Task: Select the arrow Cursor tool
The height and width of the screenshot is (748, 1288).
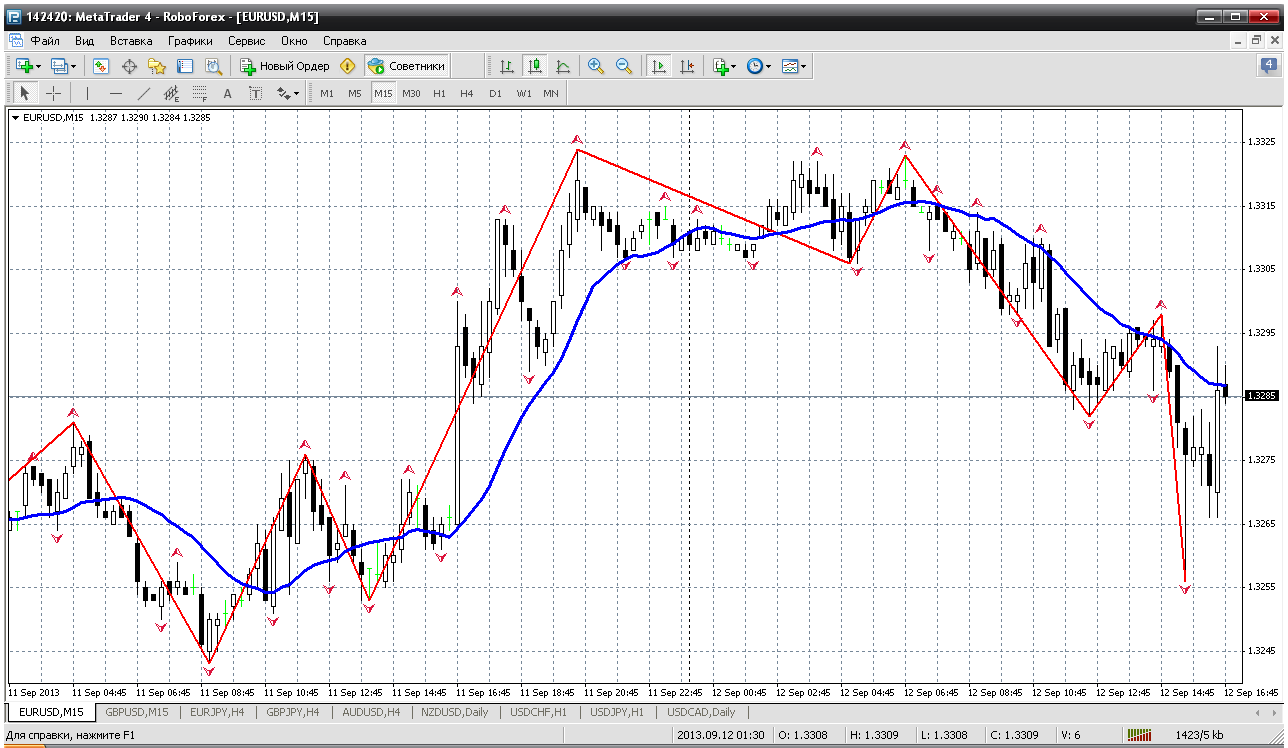Action: pos(26,93)
